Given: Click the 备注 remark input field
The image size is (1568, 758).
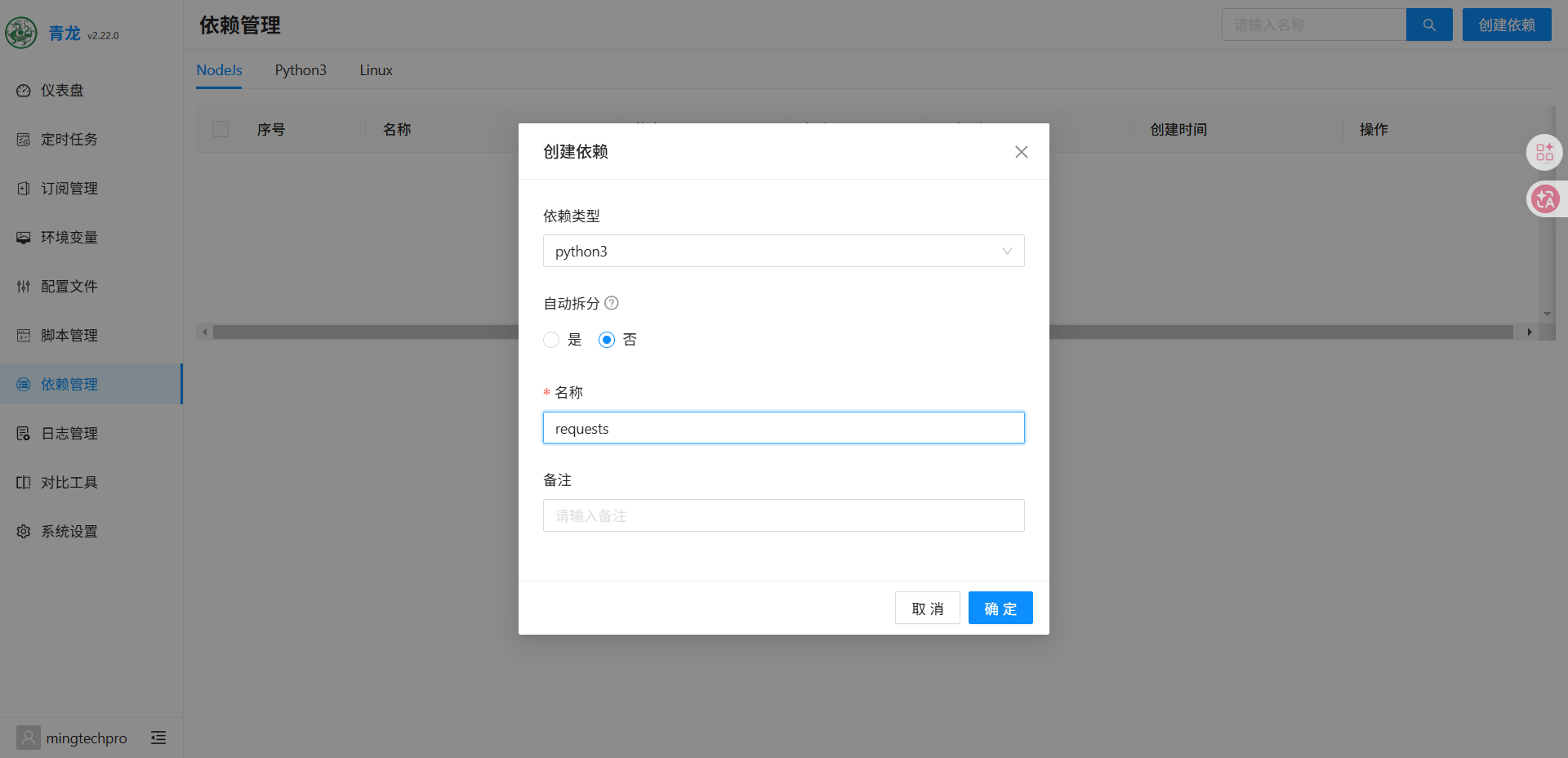Looking at the screenshot, I should (x=784, y=515).
